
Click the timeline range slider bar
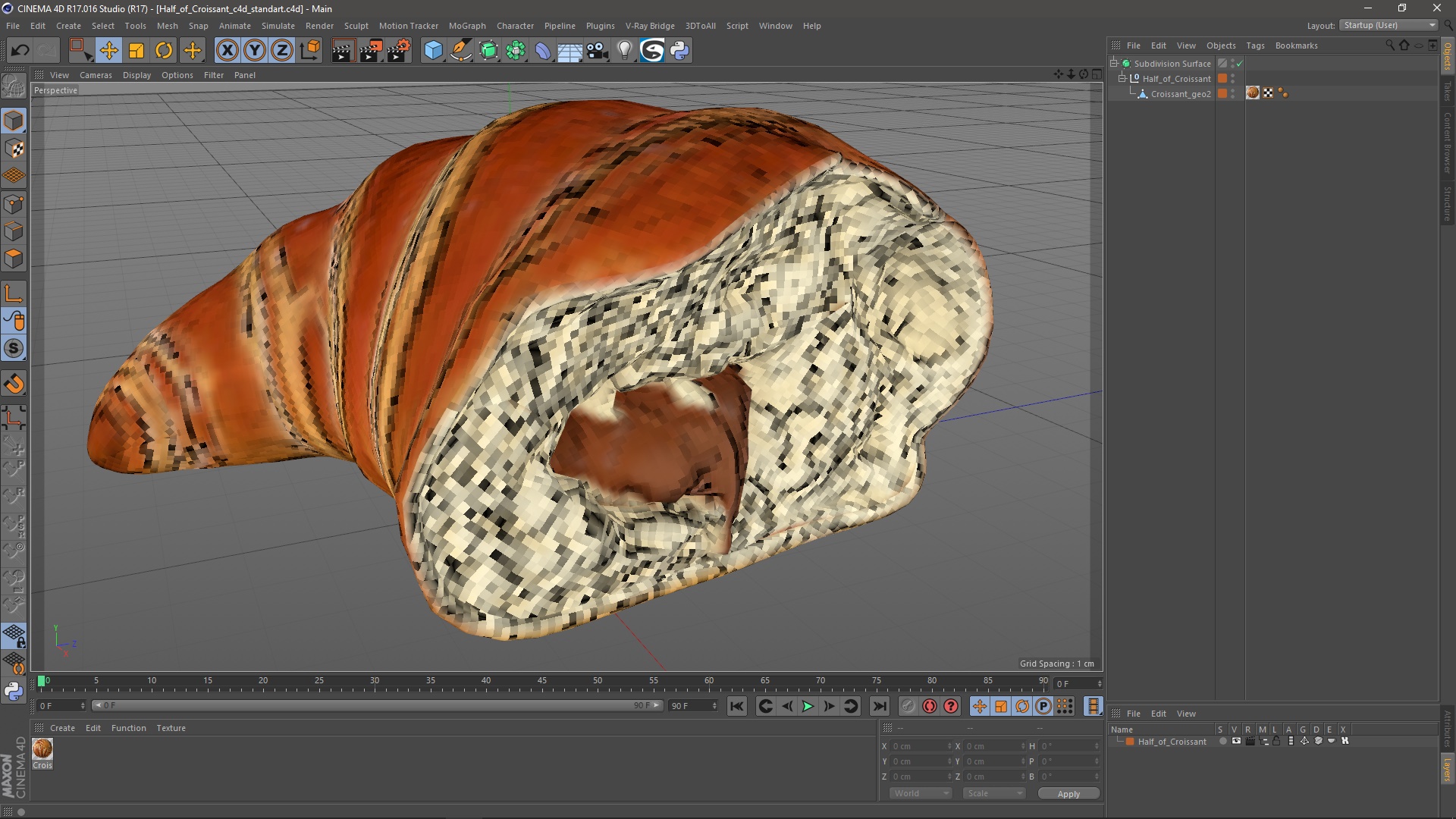377,705
